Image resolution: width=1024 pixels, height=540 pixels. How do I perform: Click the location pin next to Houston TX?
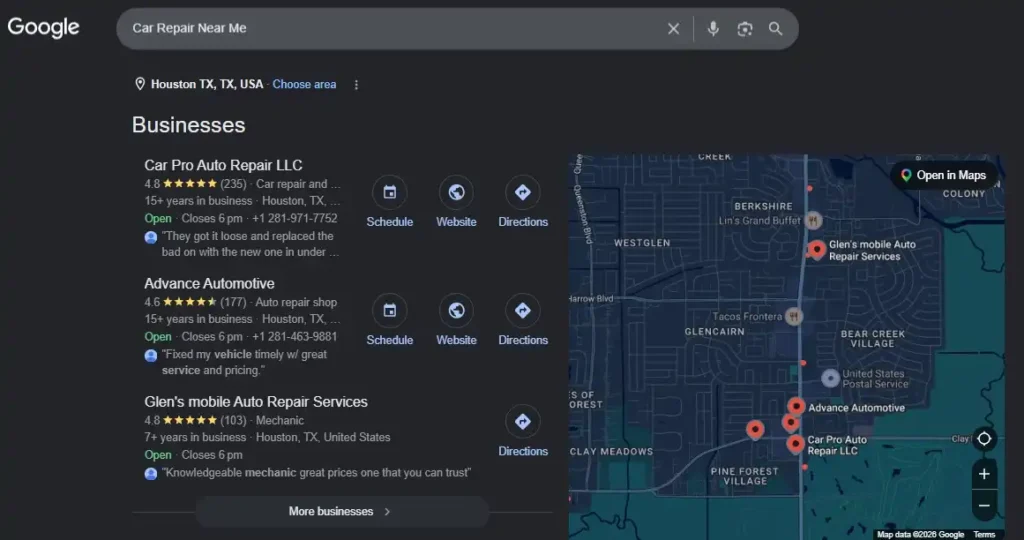pos(140,84)
